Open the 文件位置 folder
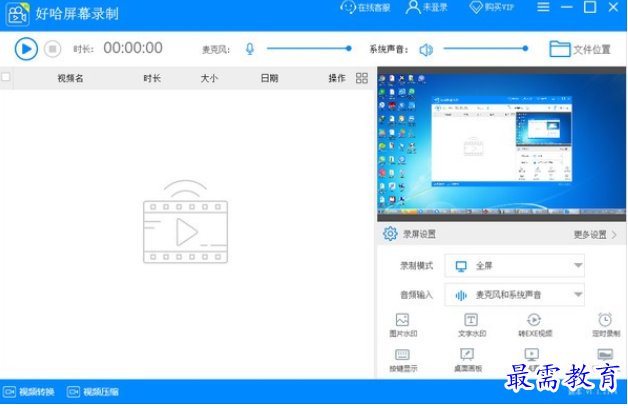The width and height of the screenshot is (628, 408). (x=580, y=49)
